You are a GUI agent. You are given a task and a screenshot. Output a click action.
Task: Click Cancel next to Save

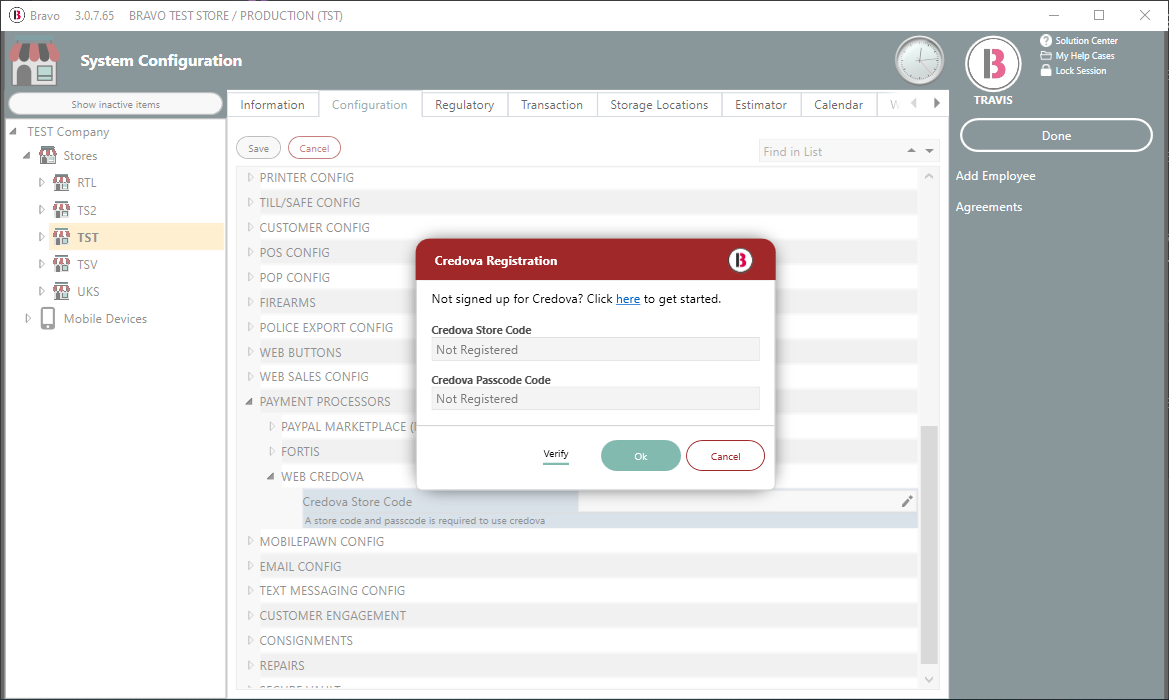(314, 148)
